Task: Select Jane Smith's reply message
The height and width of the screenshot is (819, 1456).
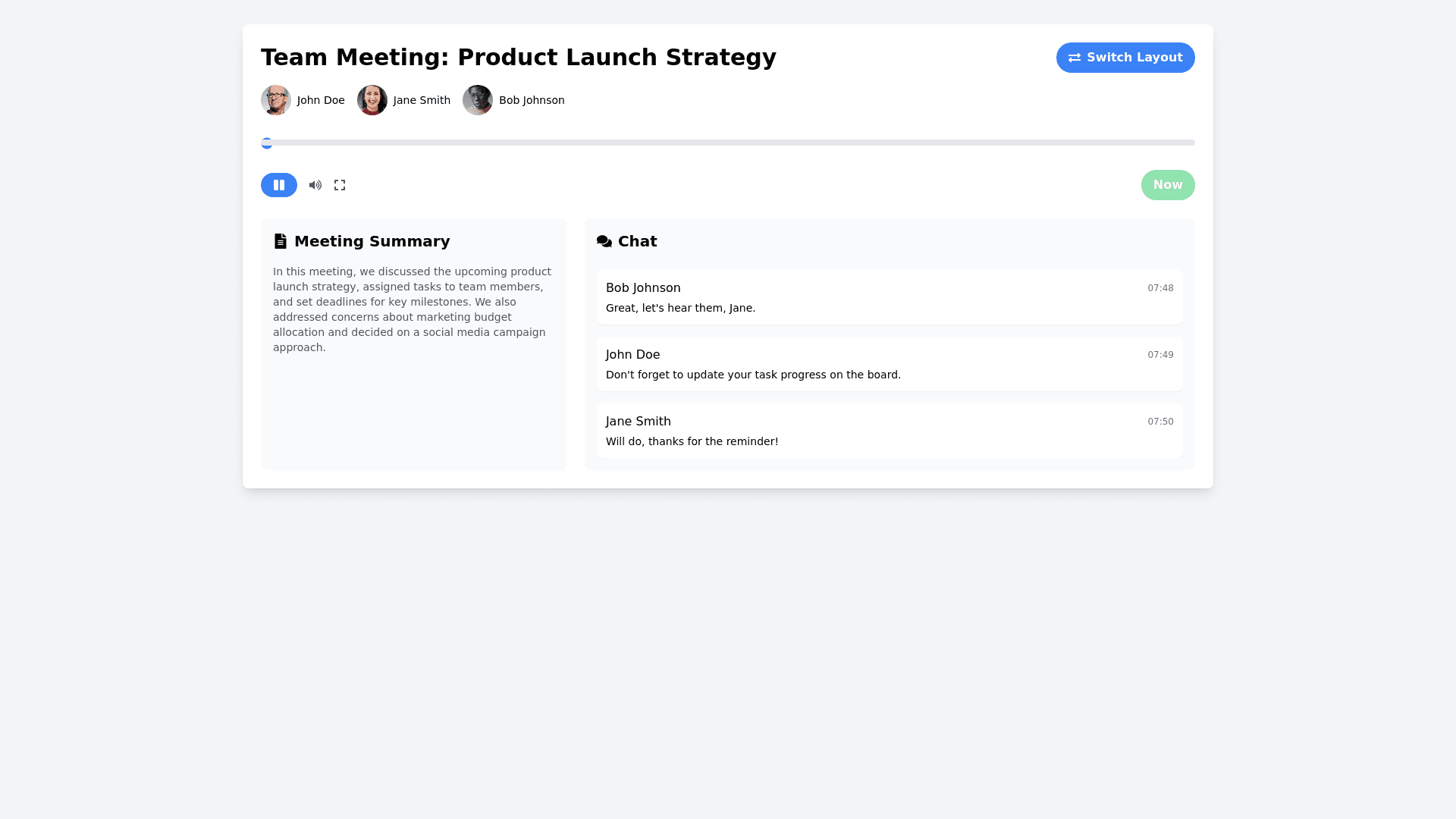Action: pyautogui.click(x=692, y=441)
